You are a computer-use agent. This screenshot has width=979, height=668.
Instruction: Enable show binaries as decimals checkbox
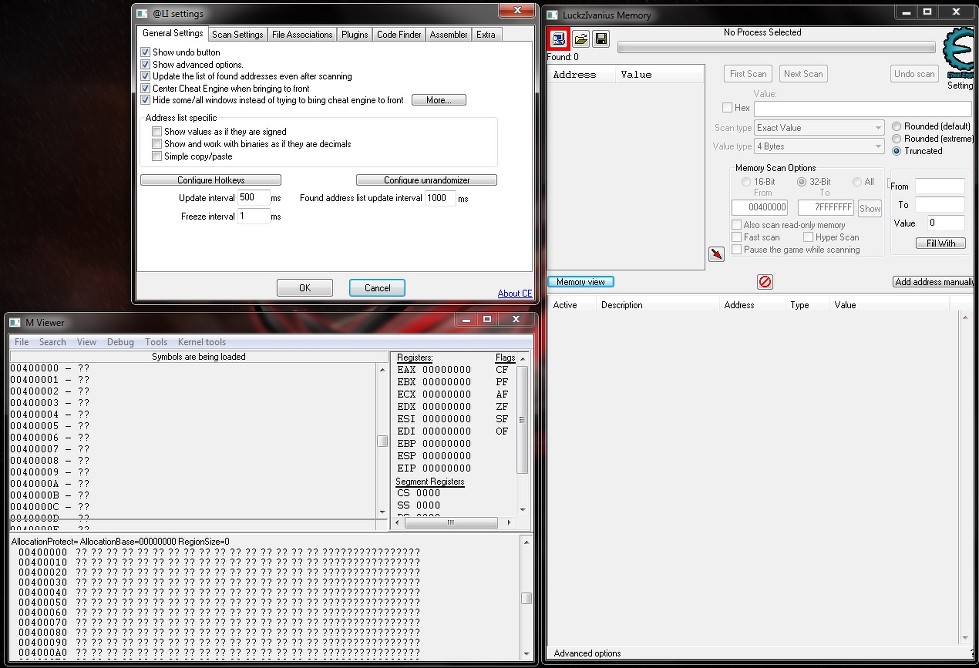coord(157,144)
